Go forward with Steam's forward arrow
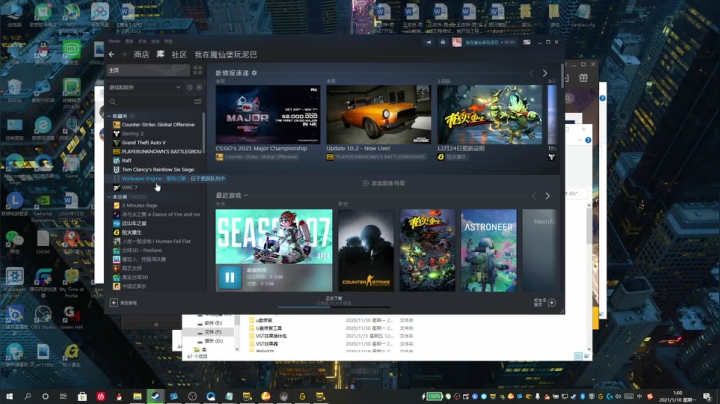 [124, 55]
